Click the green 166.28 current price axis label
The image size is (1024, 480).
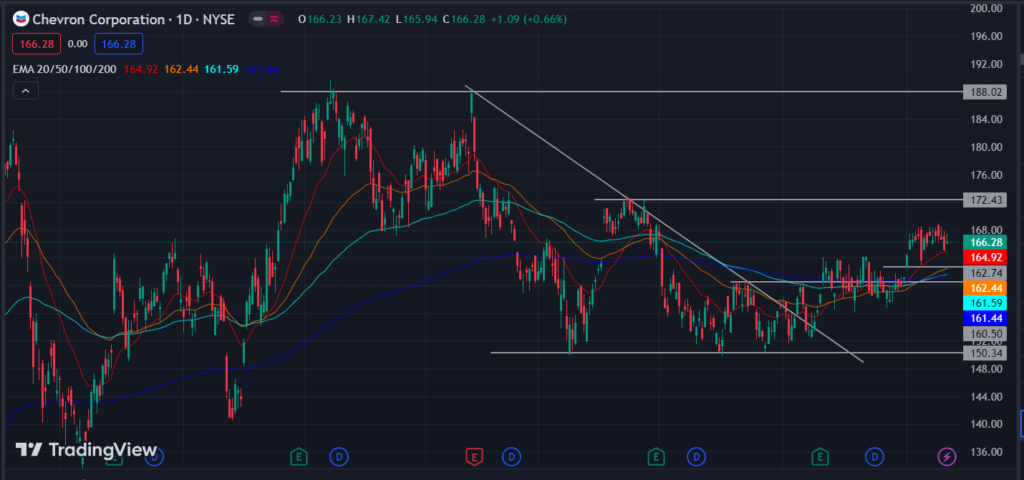coord(985,242)
